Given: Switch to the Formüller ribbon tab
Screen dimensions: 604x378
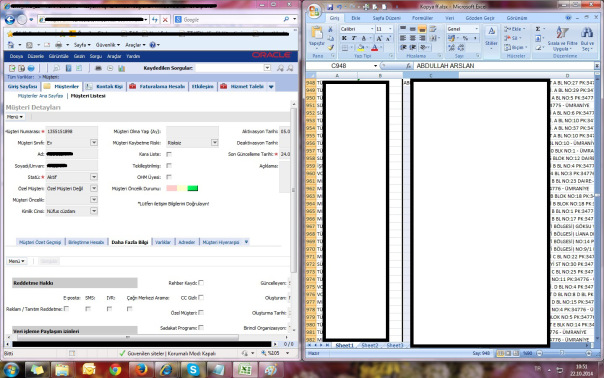Looking at the screenshot, I should 422,18.
